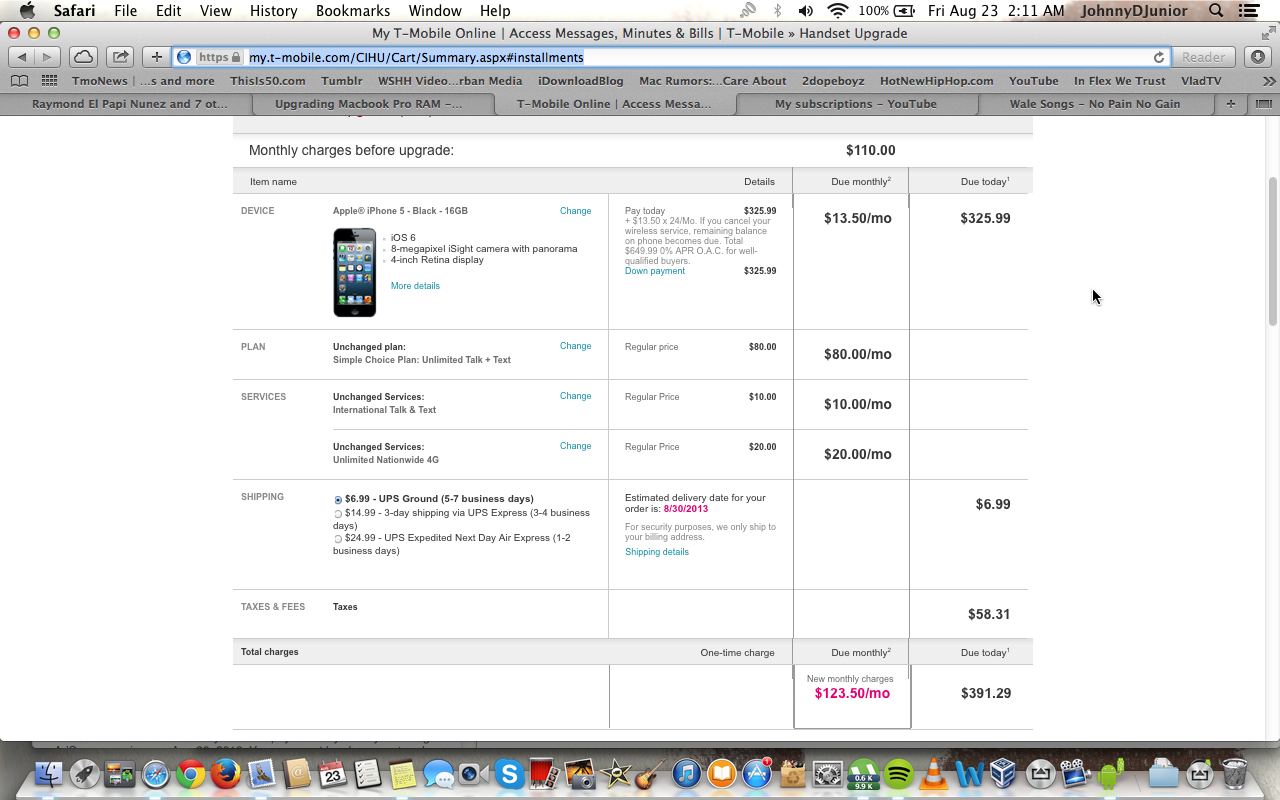
Task: Switch to Wale Songs - No Pain No Gain tab
Action: pos(1094,104)
